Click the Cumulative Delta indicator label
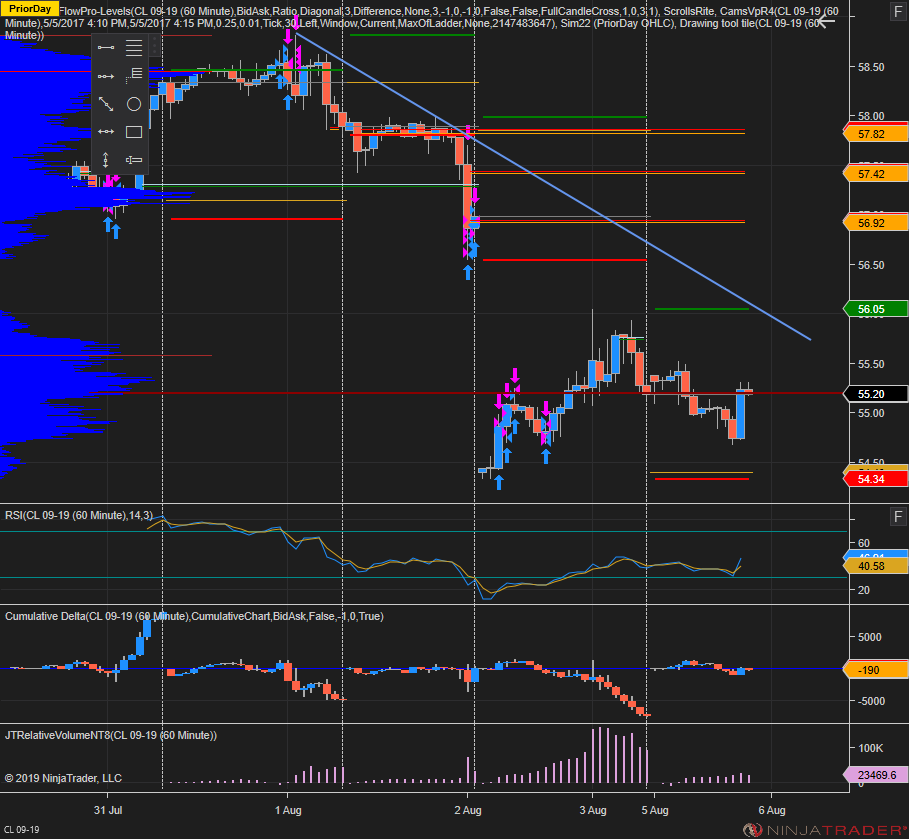Viewport: 909px width, 839px height. pyautogui.click(x=194, y=616)
